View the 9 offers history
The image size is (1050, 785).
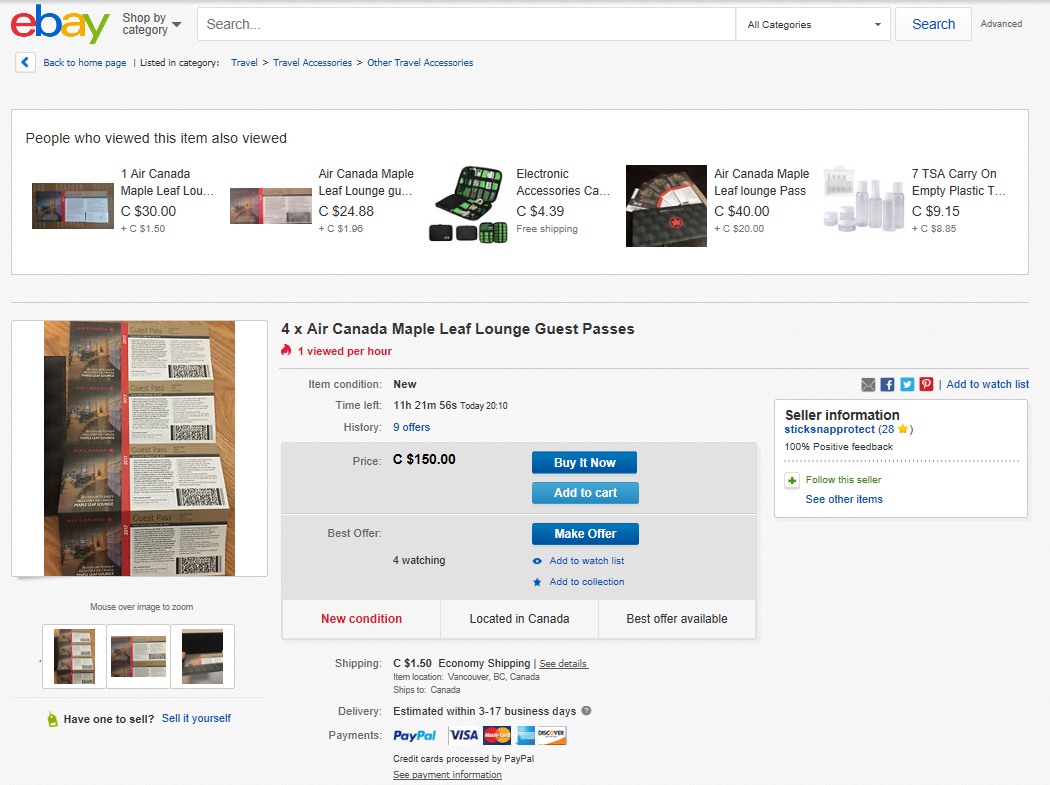point(411,427)
